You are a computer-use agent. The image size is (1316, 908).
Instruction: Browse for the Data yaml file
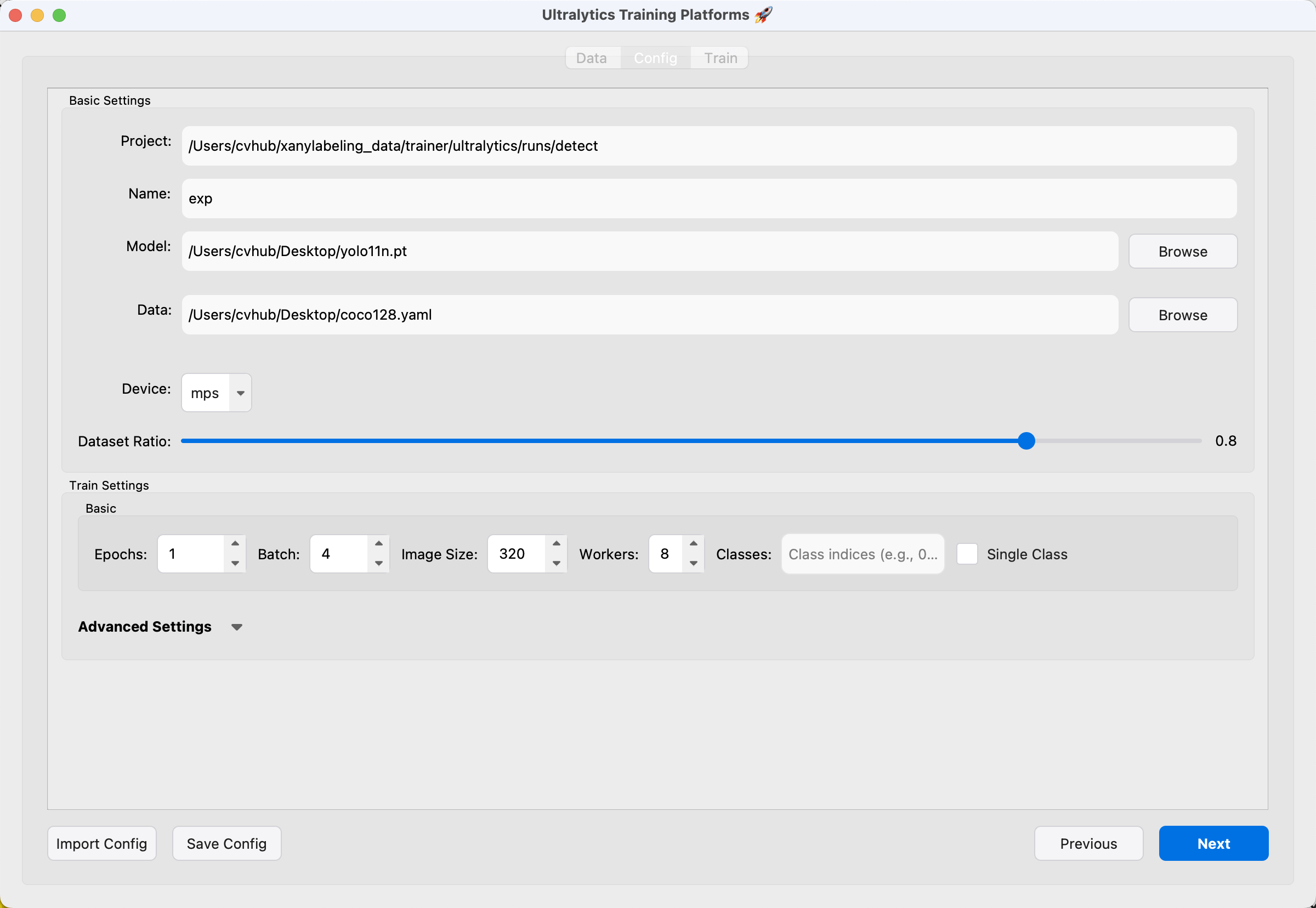(1183, 315)
